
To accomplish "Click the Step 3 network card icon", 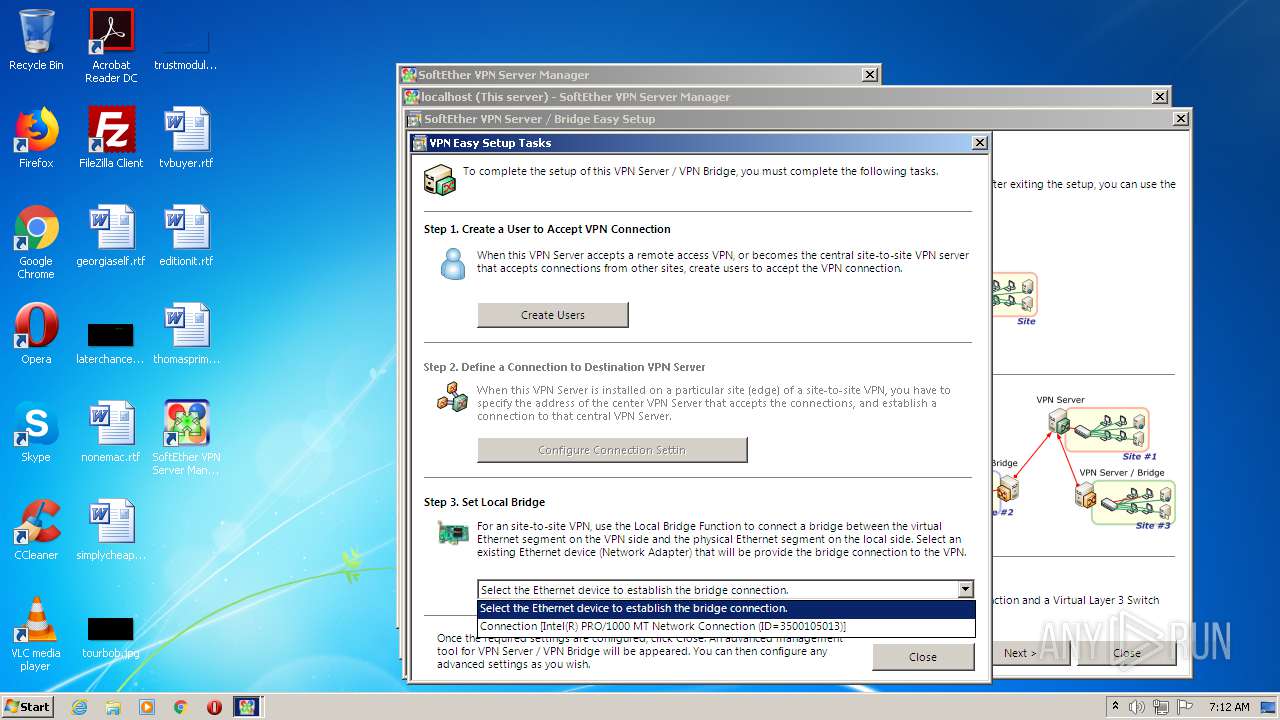I will (453, 533).
